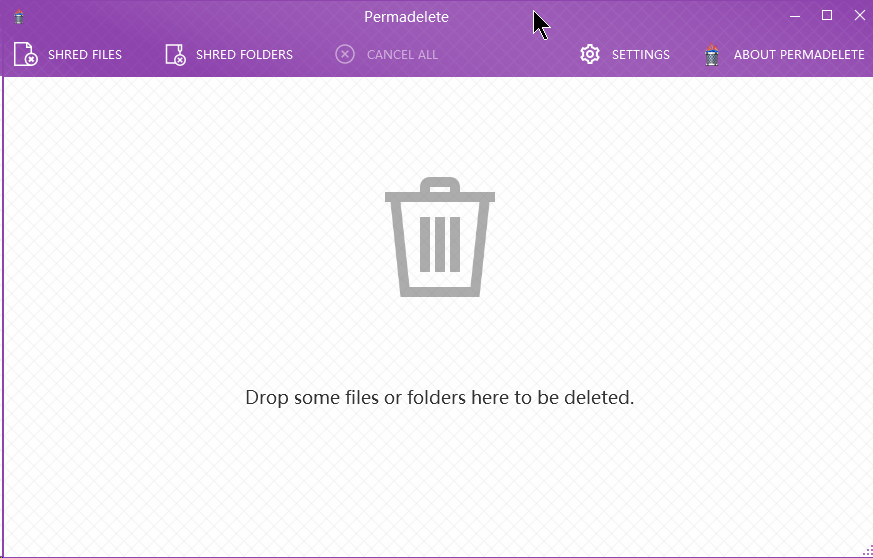Click the 'Drop some files or folders' message
The height and width of the screenshot is (558, 873).
click(440, 398)
